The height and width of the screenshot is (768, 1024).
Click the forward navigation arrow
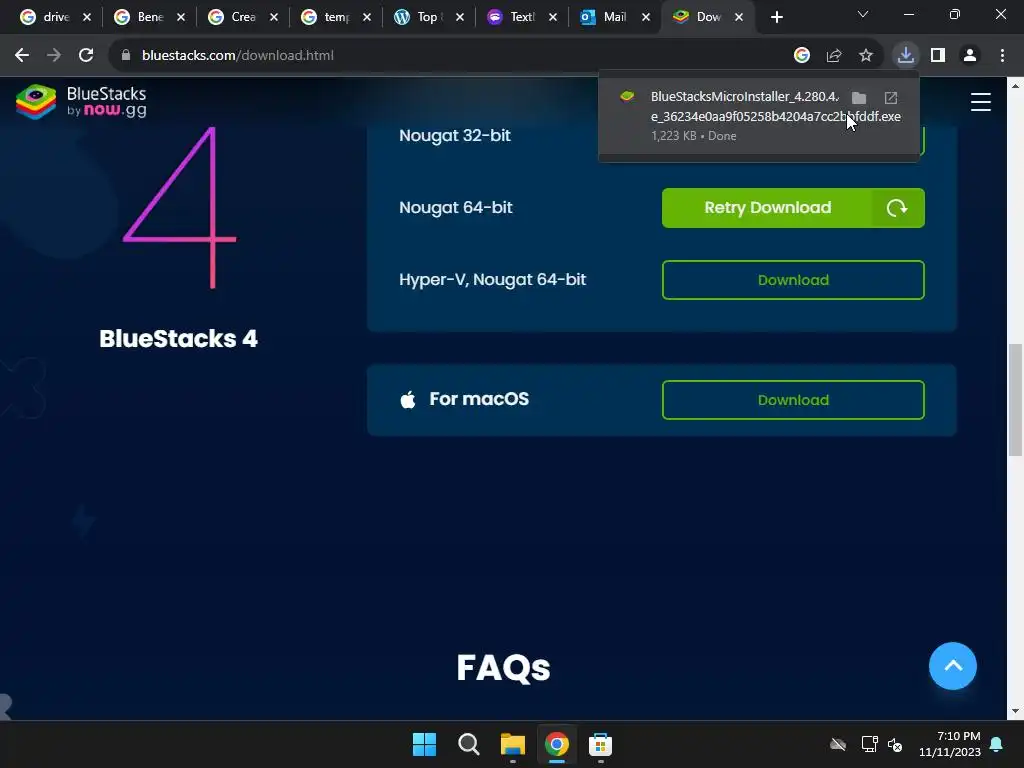coord(54,56)
